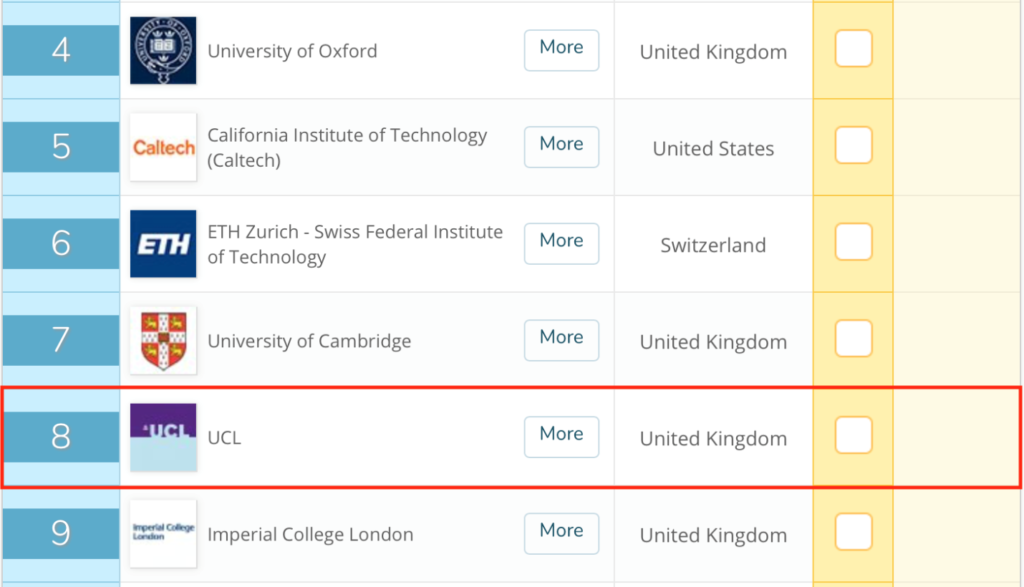Open the University of Cambridge name link
This screenshot has height=587, width=1024.
click(309, 341)
